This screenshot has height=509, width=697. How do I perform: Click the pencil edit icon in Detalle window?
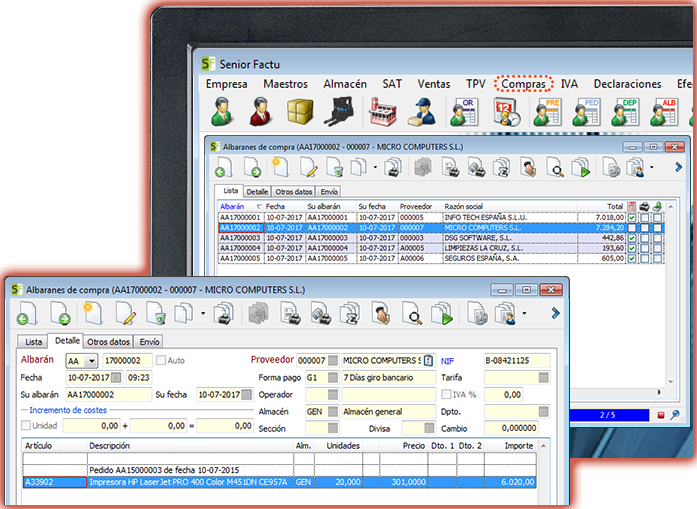pos(125,313)
